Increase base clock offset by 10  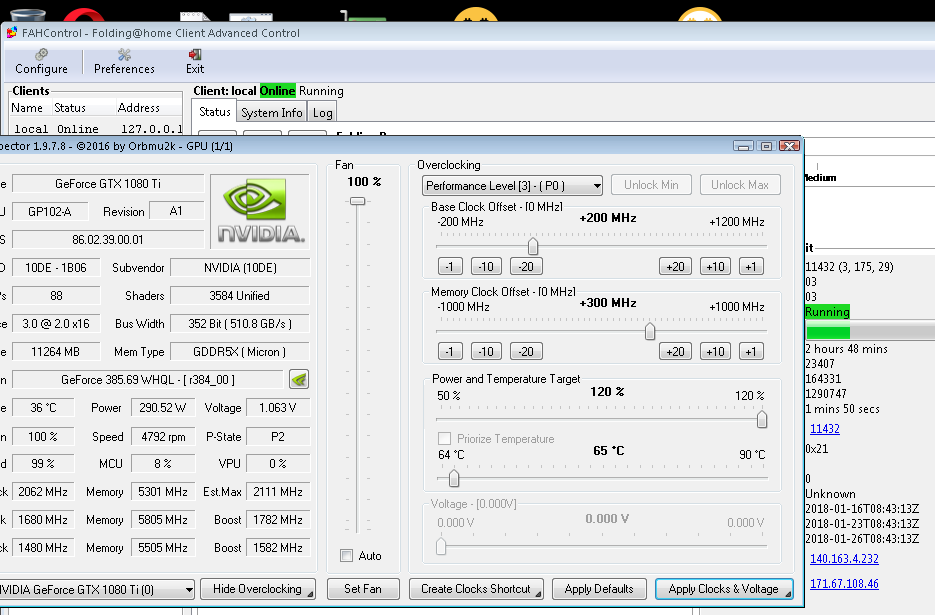pos(715,267)
